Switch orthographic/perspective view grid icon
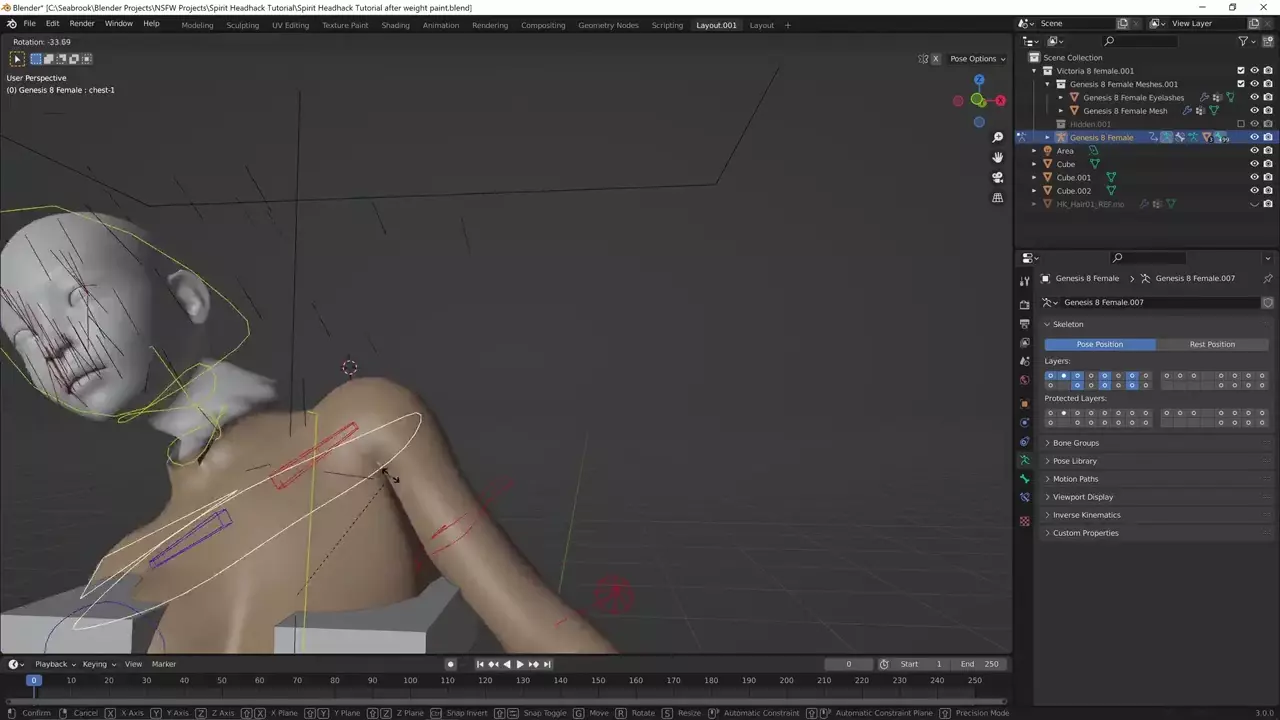The height and width of the screenshot is (720, 1280). tap(997, 198)
